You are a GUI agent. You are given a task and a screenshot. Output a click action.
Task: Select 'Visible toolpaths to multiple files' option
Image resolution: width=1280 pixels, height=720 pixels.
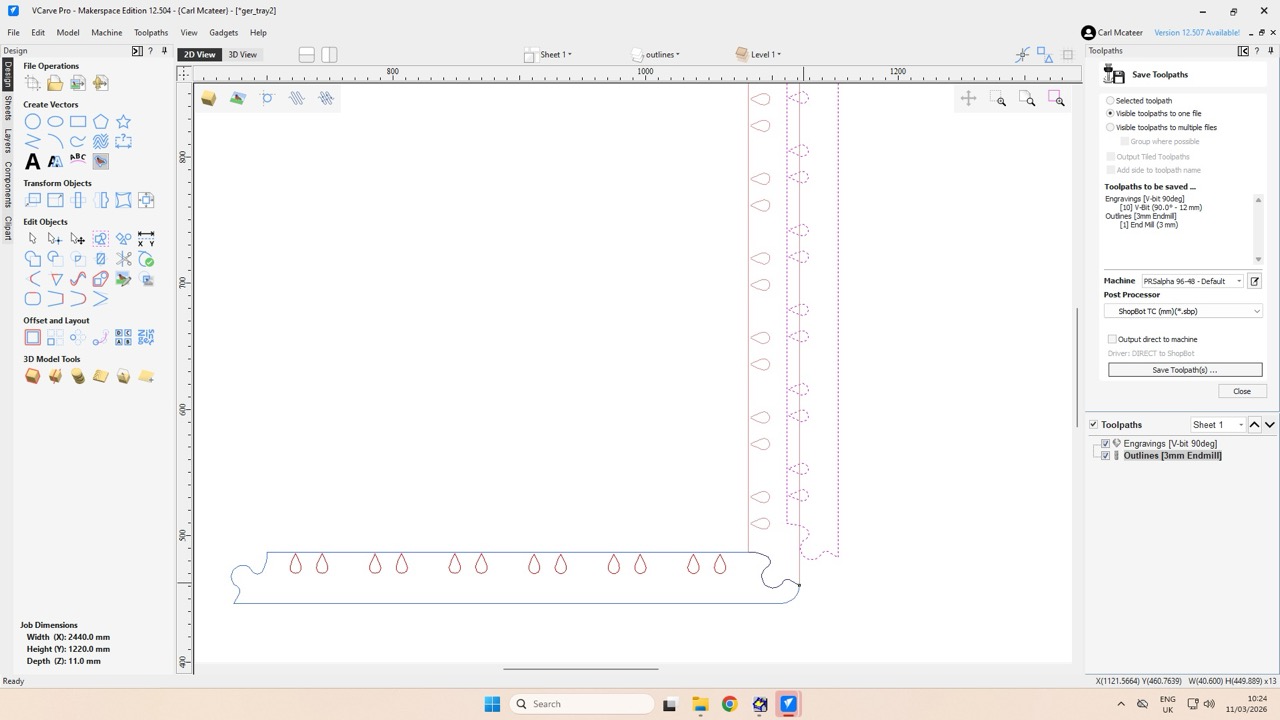pos(1110,128)
